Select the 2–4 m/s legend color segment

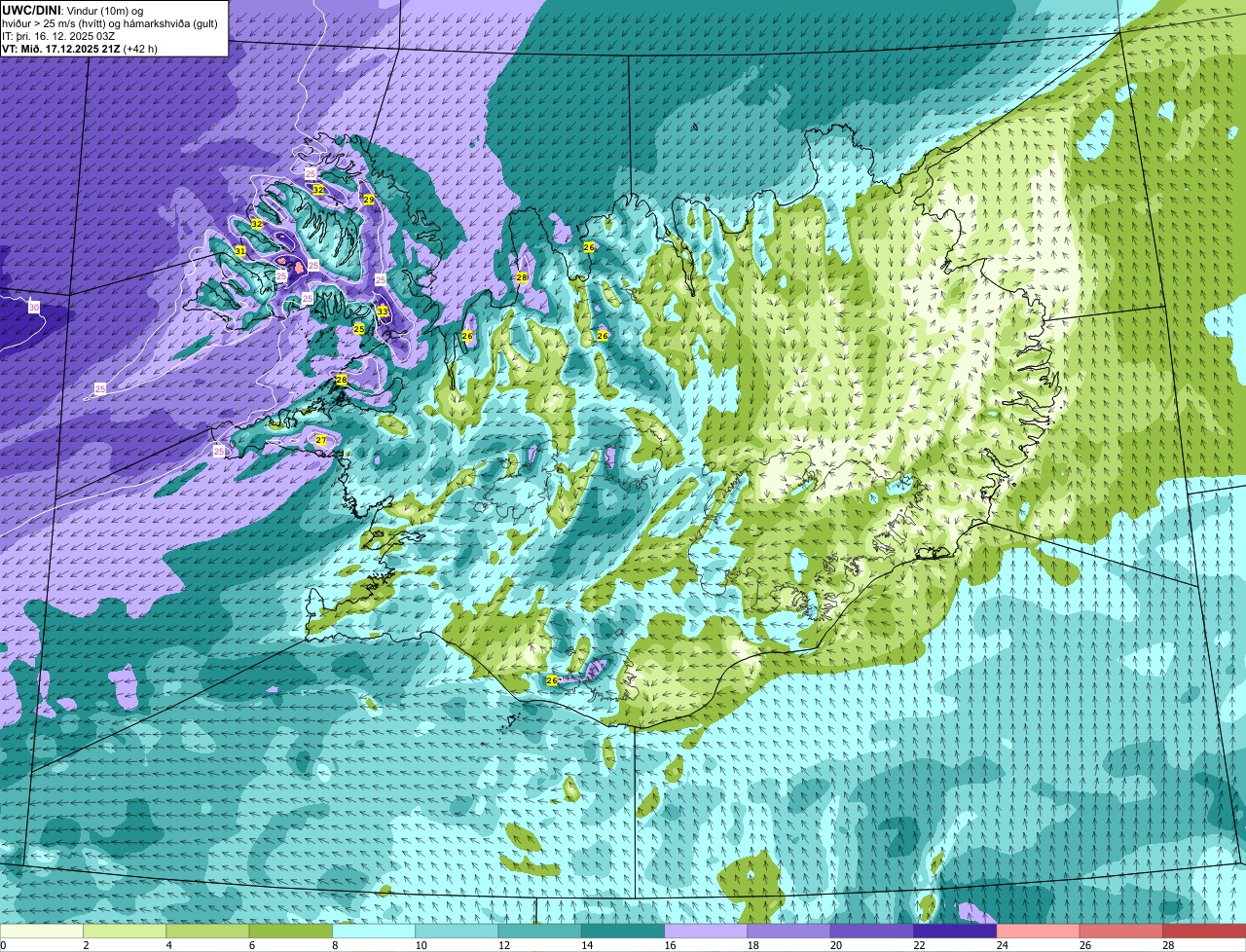pos(125,932)
